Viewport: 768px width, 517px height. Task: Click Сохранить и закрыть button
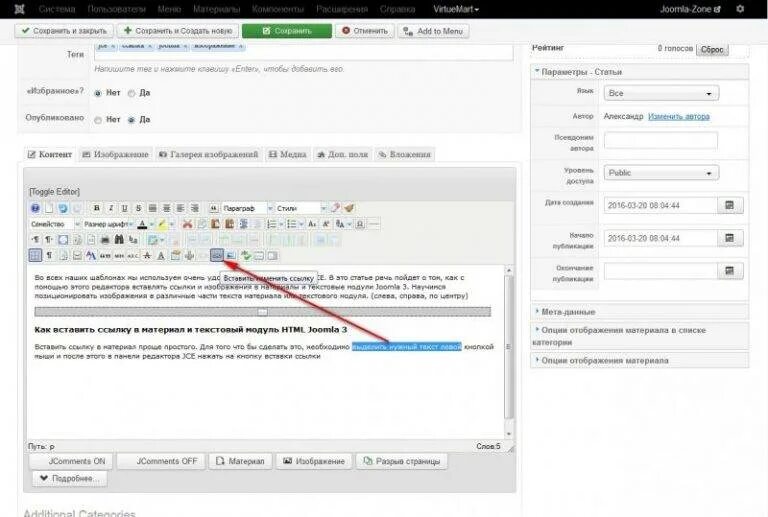[64, 31]
